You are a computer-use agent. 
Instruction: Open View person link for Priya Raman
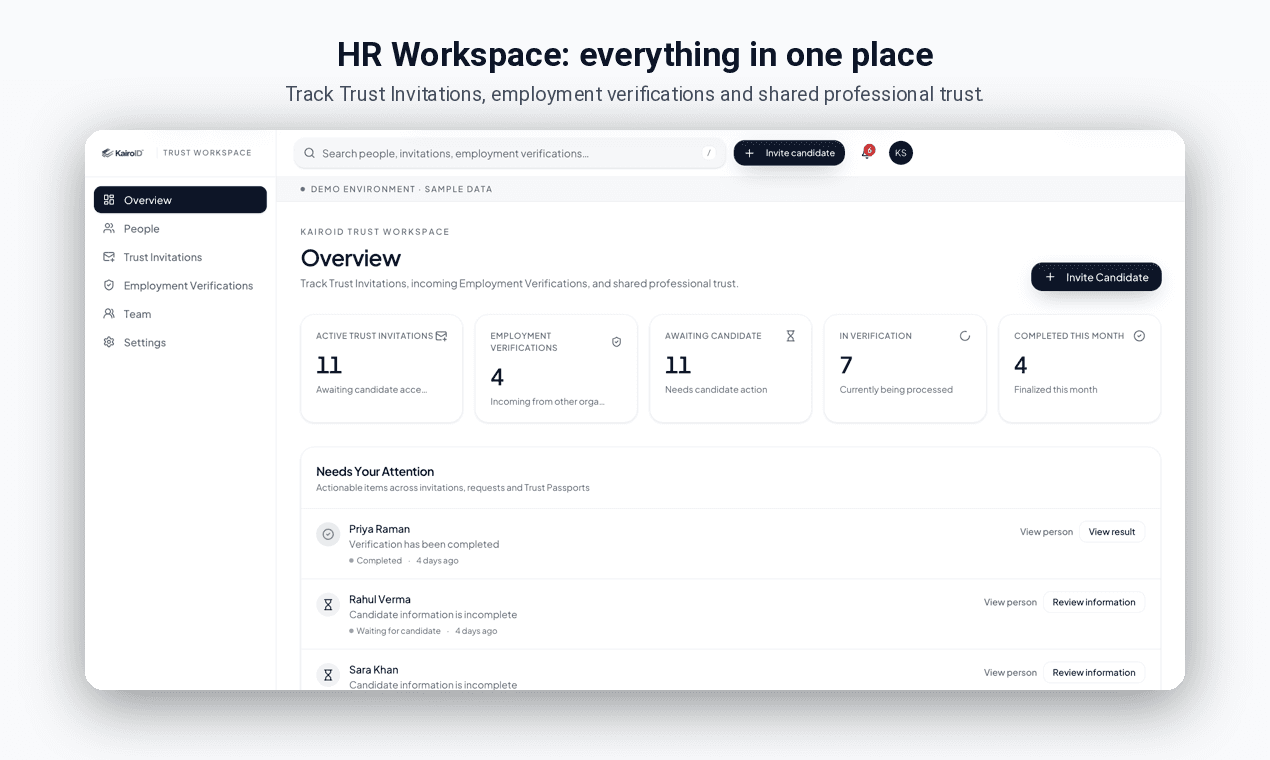coord(1046,532)
